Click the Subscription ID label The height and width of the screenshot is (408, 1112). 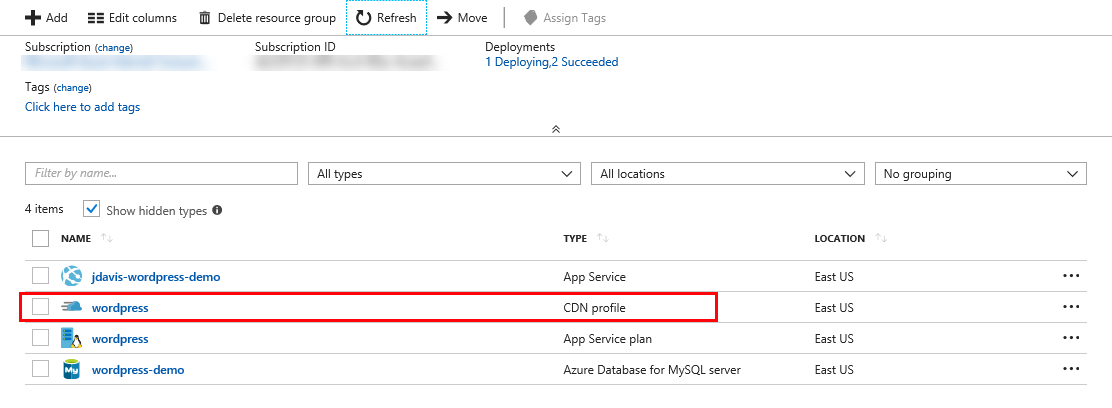click(295, 47)
